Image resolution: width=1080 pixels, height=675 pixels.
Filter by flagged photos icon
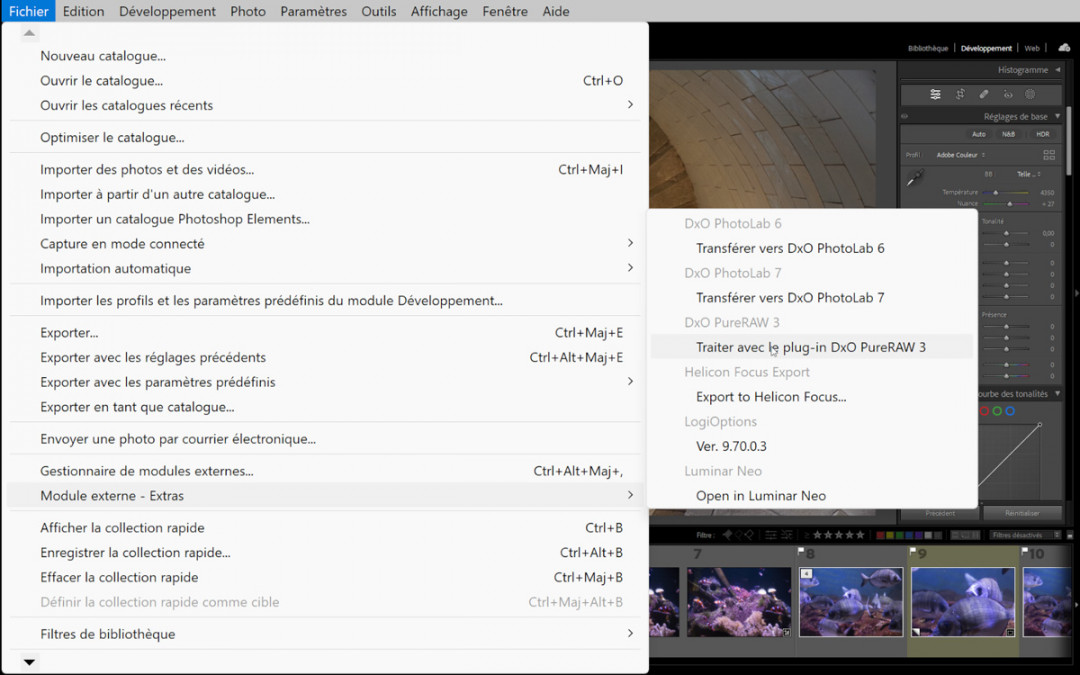[x=727, y=535]
